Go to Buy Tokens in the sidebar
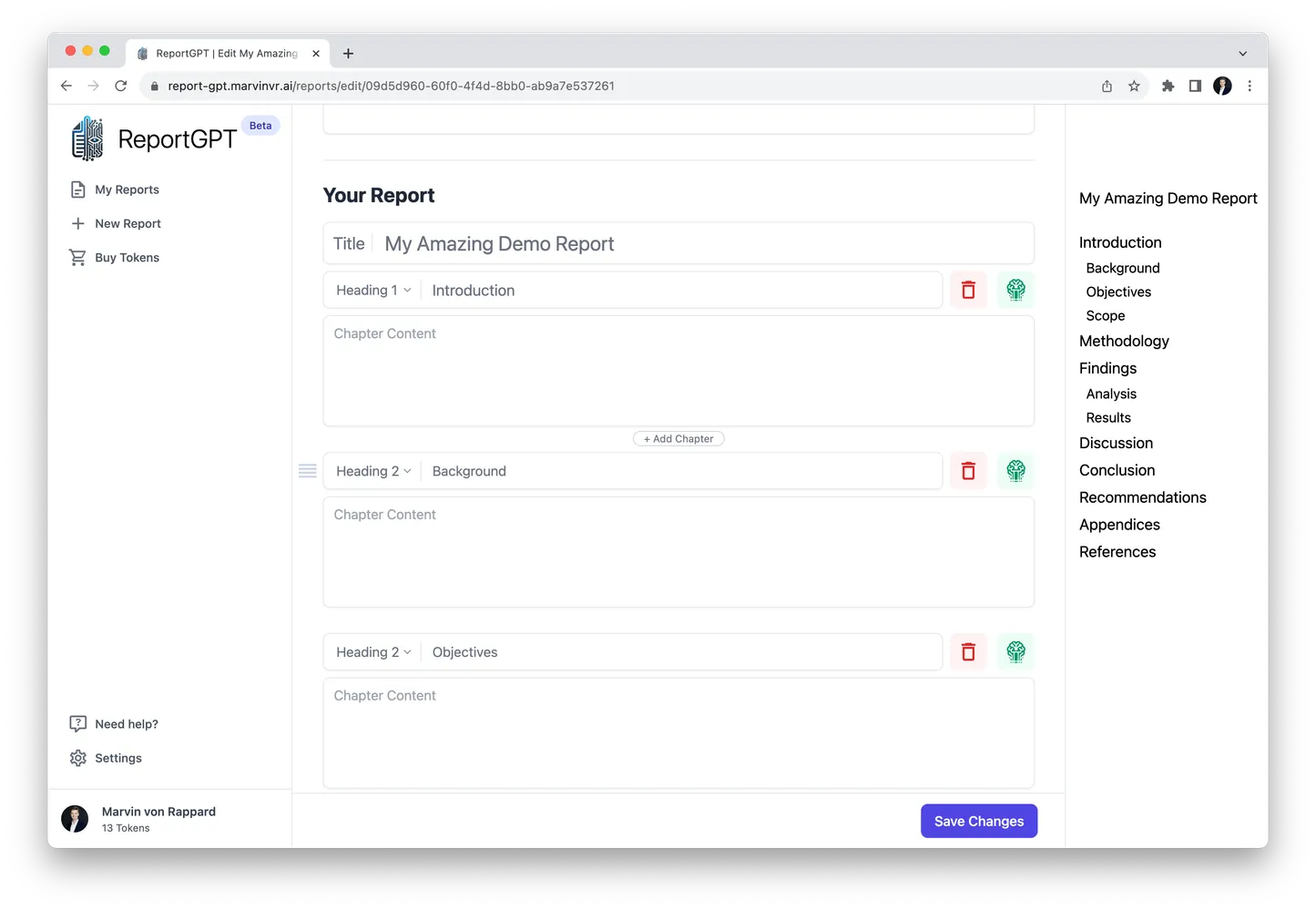Image resolution: width=1316 pixels, height=911 pixels. 127,258
